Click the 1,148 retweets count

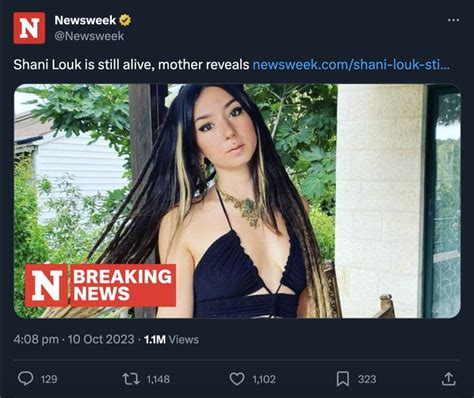coord(158,379)
